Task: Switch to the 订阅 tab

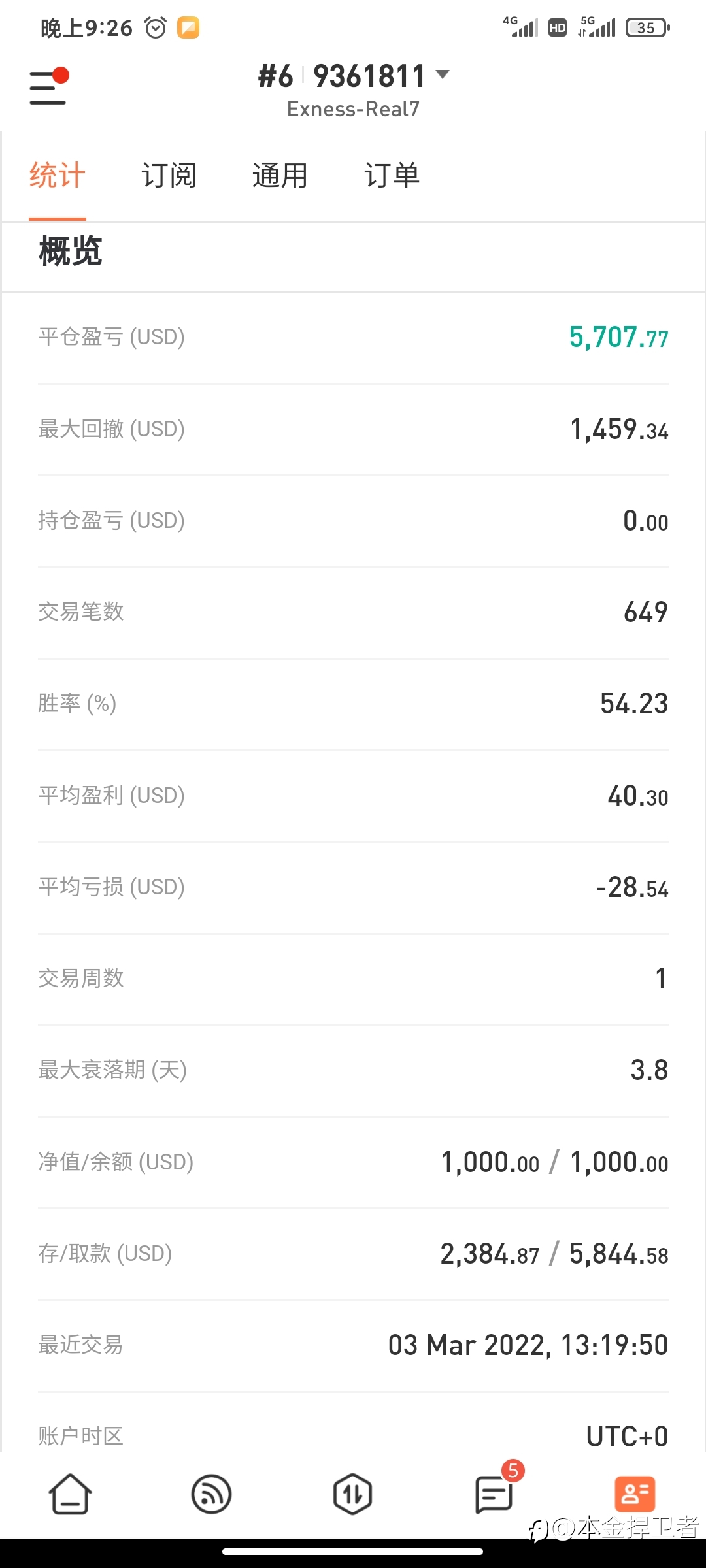Action: click(169, 175)
